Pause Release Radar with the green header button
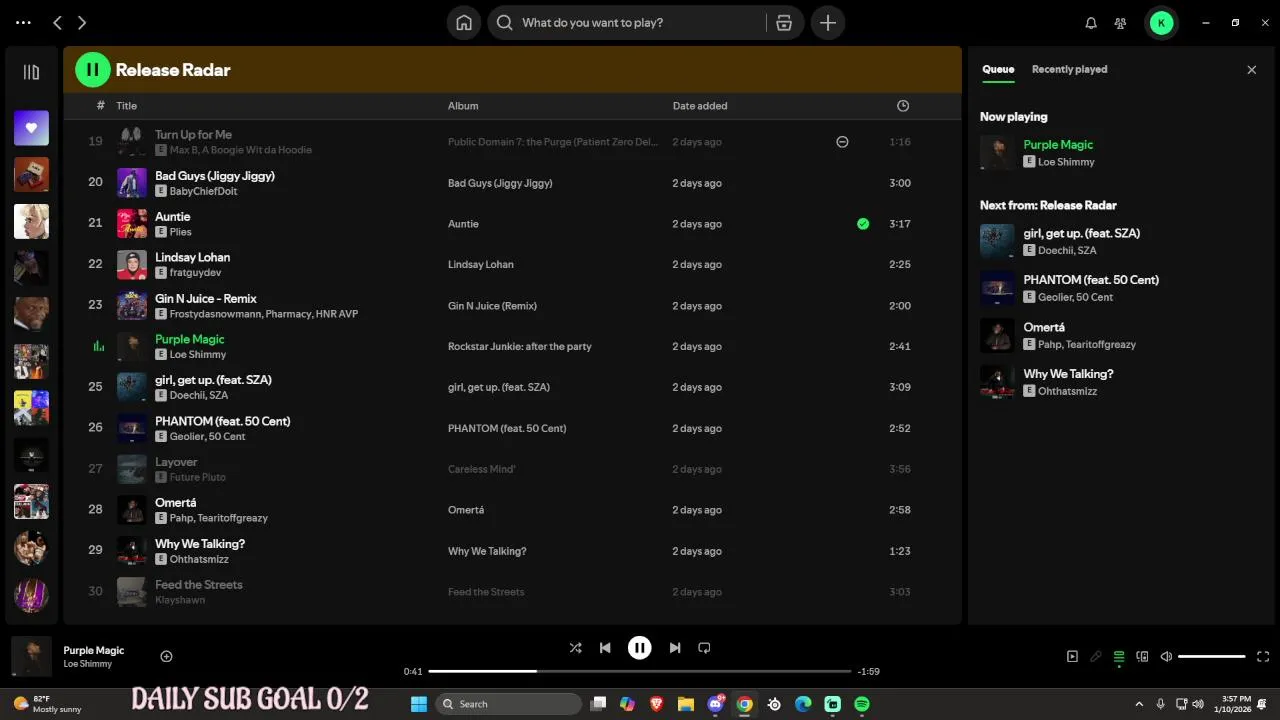This screenshot has width=1280, height=720. (x=93, y=69)
